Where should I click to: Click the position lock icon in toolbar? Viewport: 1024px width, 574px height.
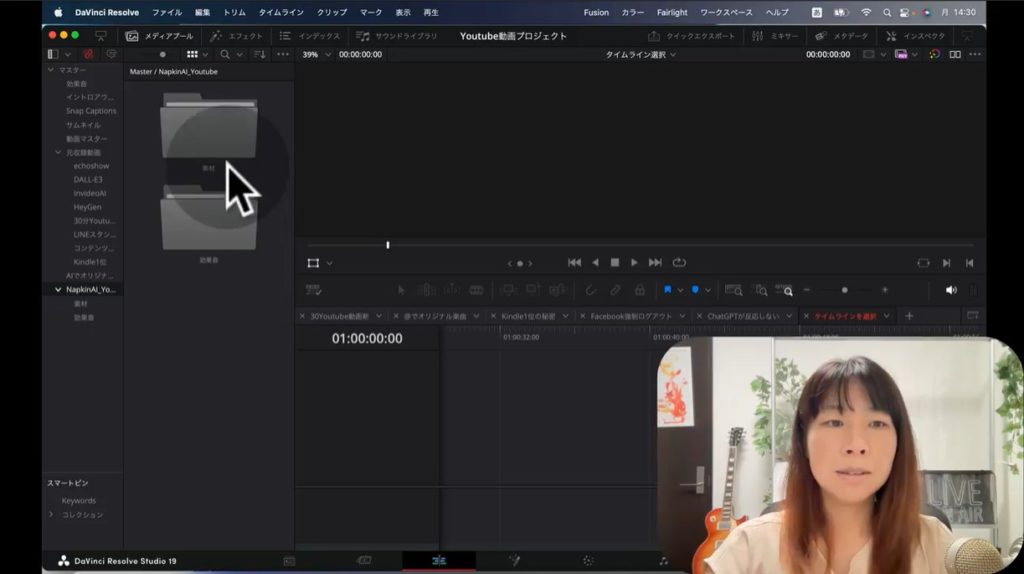[x=640, y=290]
